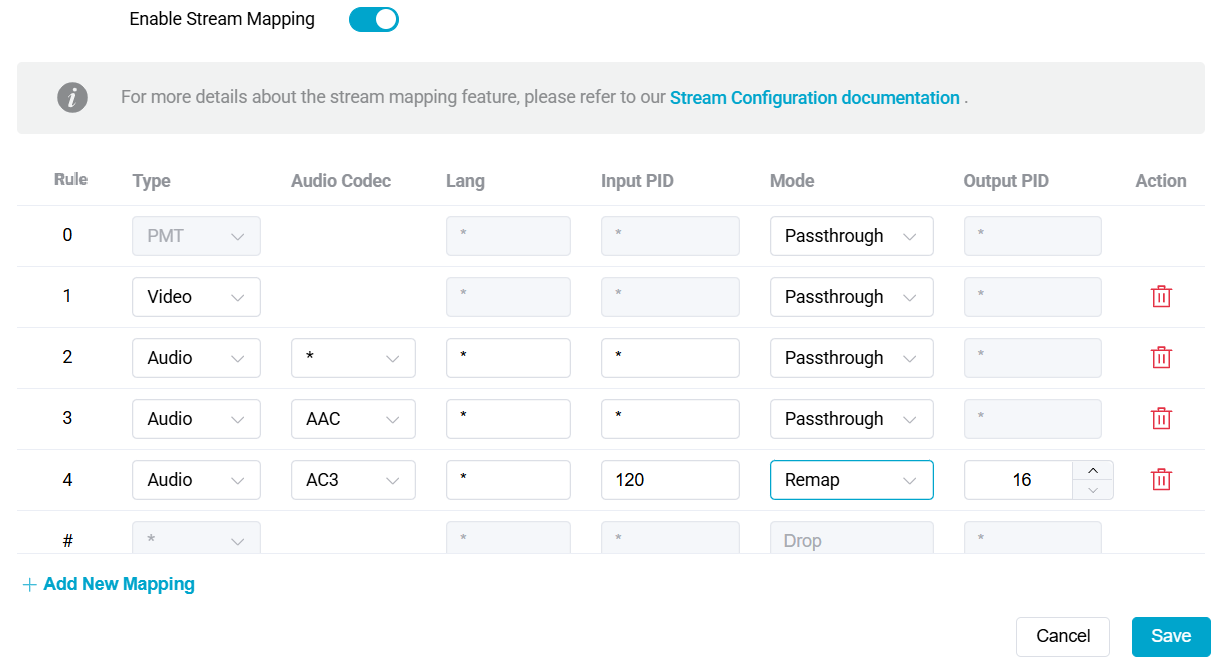Image resolution: width=1226 pixels, height=672 pixels.
Task: Open the AAC audio codec dropdown
Action: 353,419
